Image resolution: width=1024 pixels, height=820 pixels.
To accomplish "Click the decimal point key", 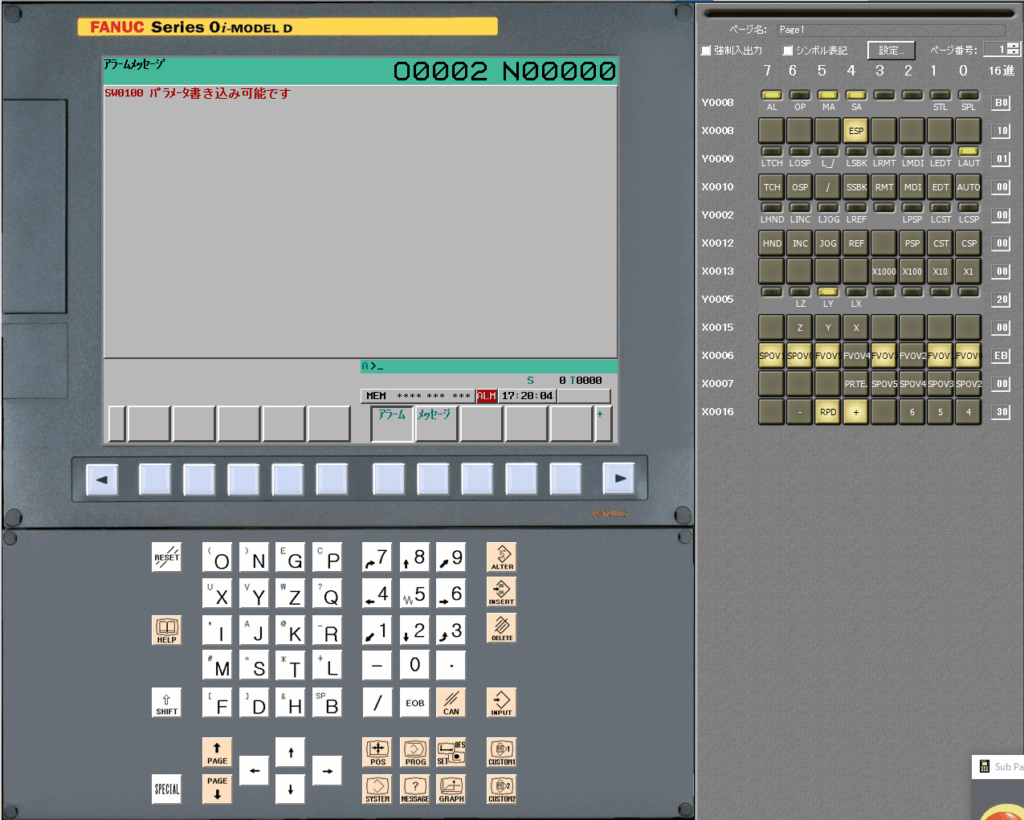I will click(451, 665).
